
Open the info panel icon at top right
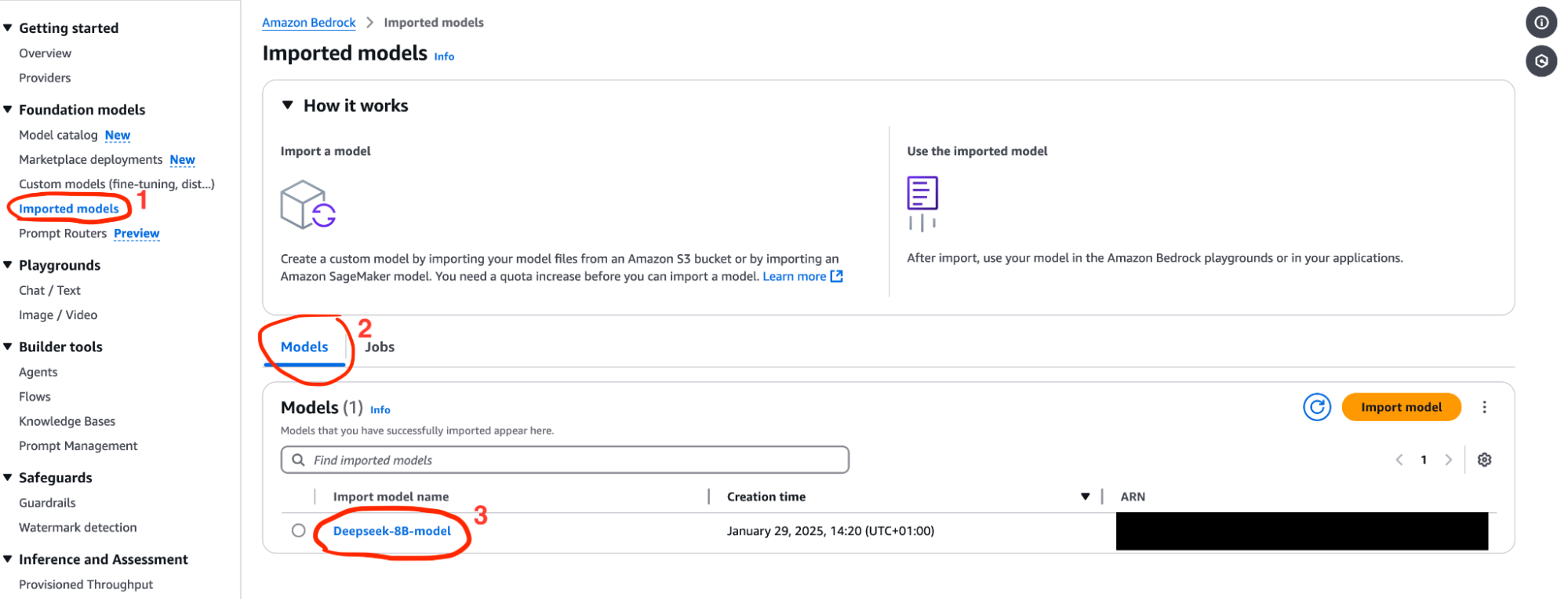1541,23
